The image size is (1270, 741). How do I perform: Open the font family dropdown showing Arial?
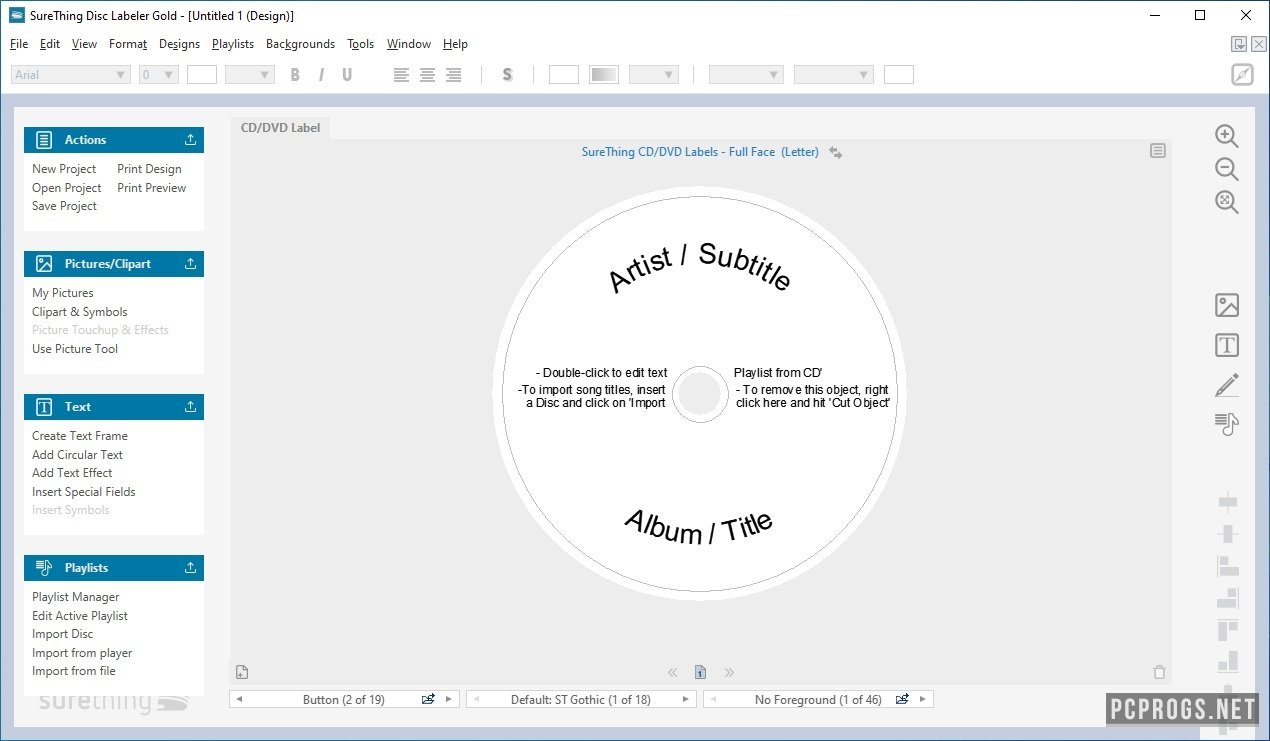click(70, 74)
